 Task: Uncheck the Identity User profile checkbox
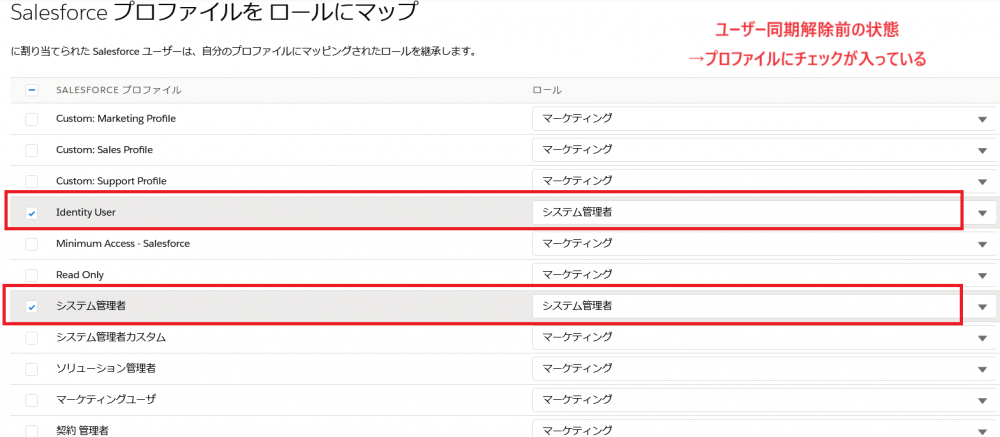31,213
